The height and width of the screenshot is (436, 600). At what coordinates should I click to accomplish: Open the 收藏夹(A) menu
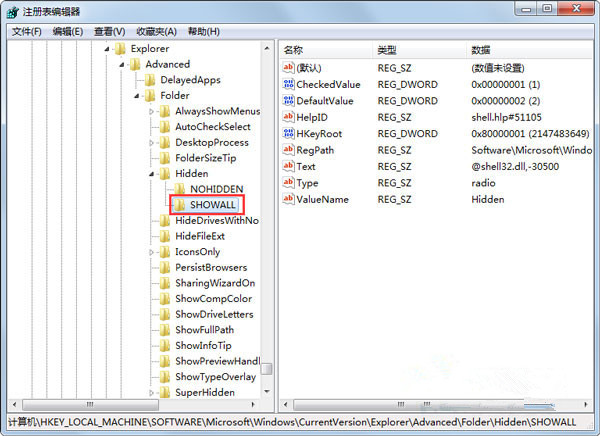[x=156, y=31]
